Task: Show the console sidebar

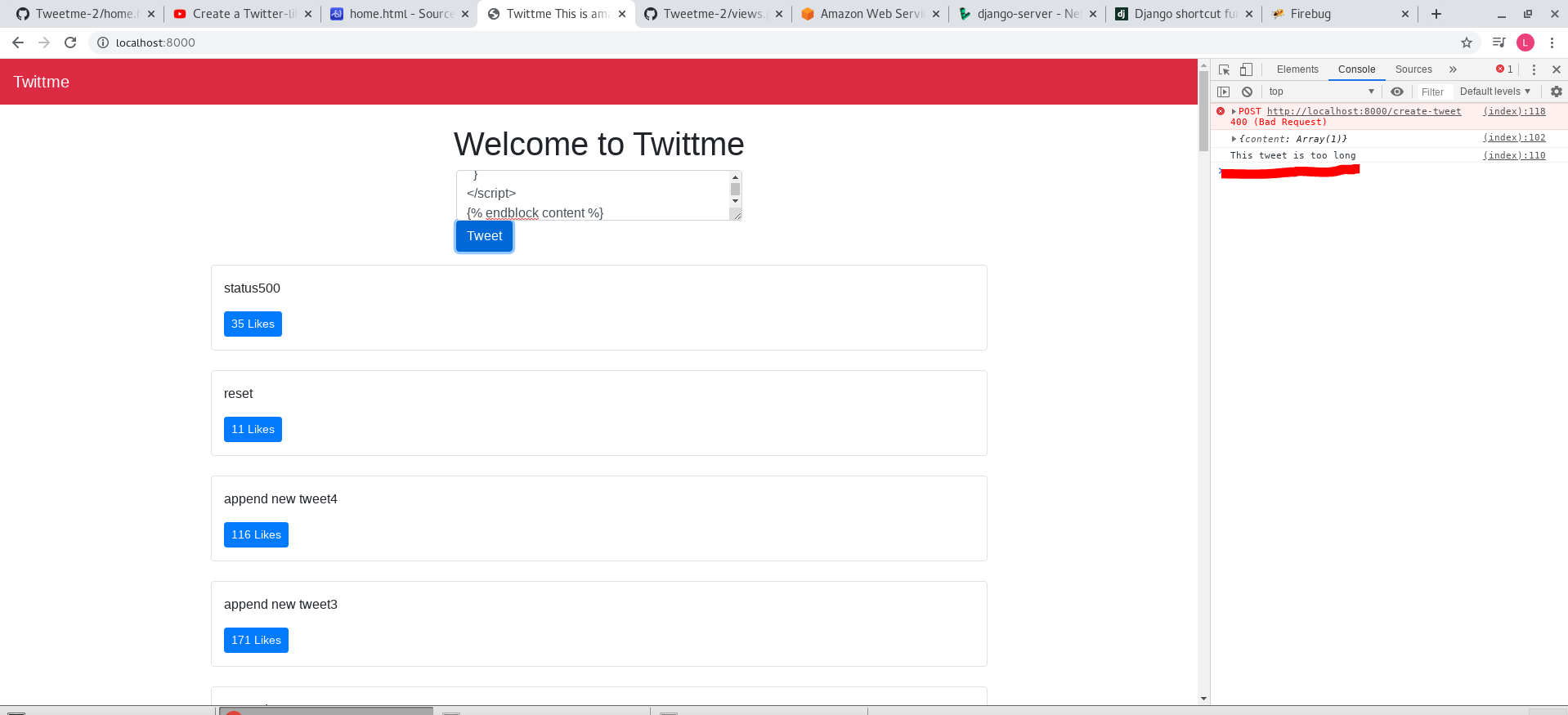Action: (x=1224, y=92)
